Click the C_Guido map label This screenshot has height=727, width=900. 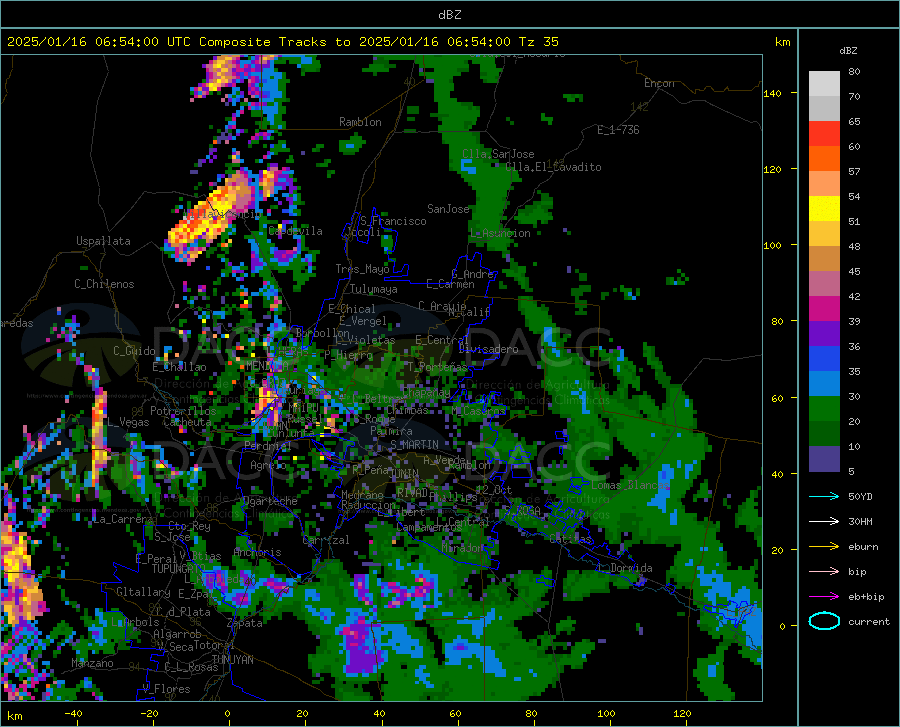pyautogui.click(x=134, y=351)
